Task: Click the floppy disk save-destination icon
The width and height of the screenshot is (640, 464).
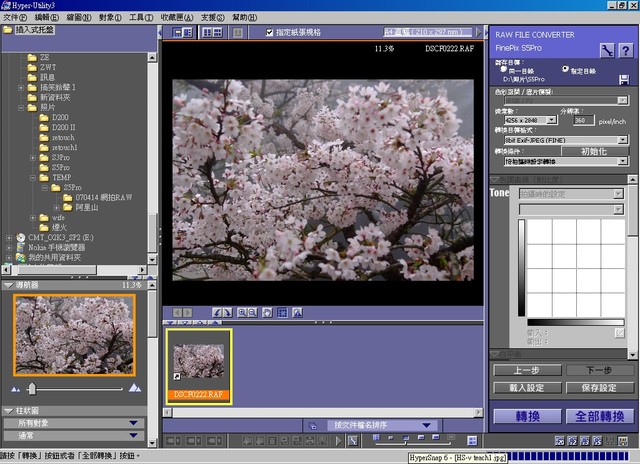Action: coord(624,80)
